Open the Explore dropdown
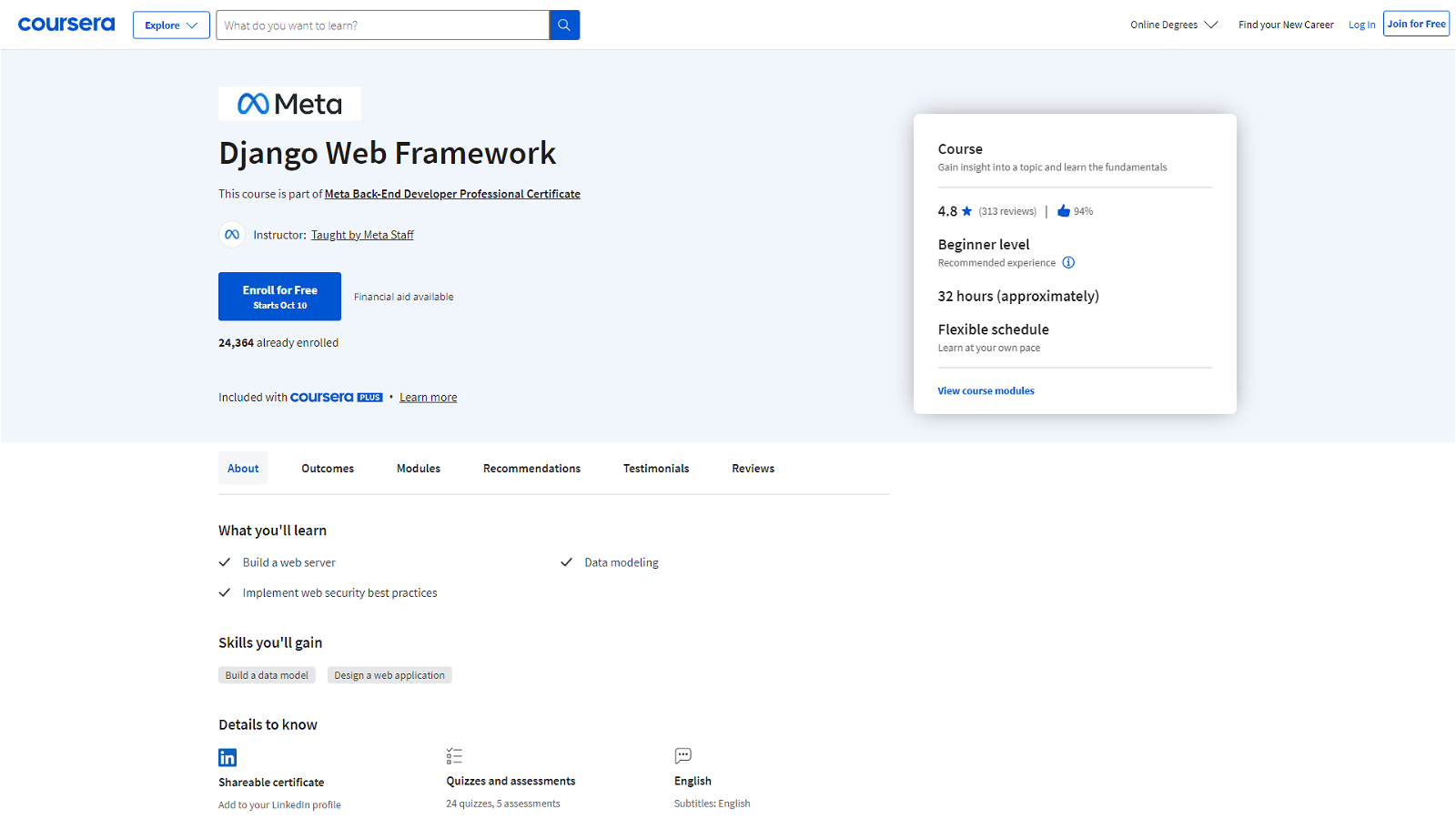This screenshot has width=1456, height=819. click(x=171, y=25)
